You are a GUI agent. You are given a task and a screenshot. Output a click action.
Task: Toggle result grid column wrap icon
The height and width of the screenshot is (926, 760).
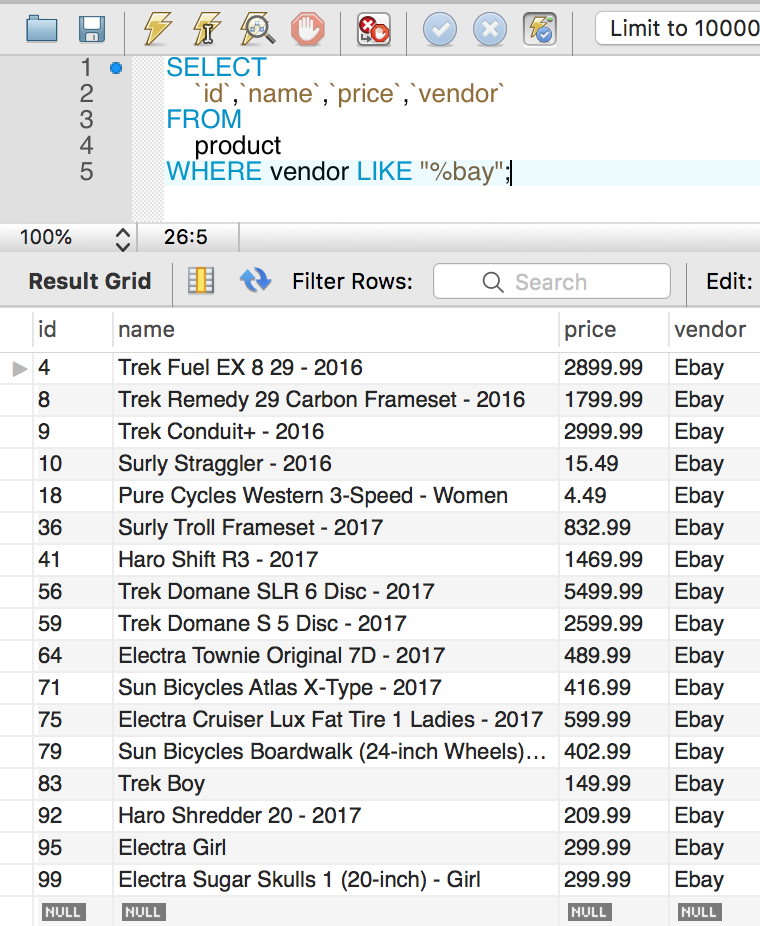tap(201, 281)
